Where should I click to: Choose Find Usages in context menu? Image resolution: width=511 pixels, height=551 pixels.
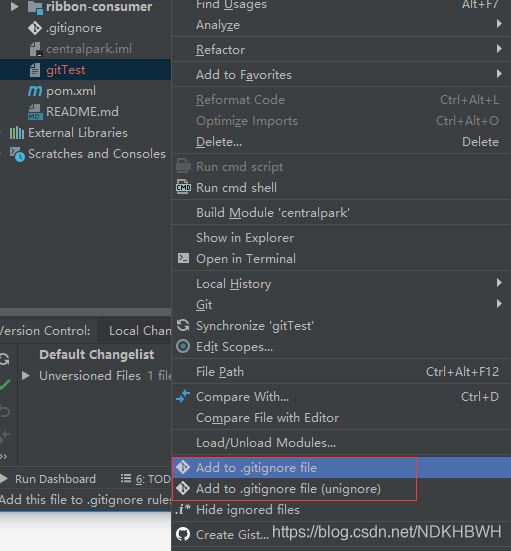coord(341,5)
